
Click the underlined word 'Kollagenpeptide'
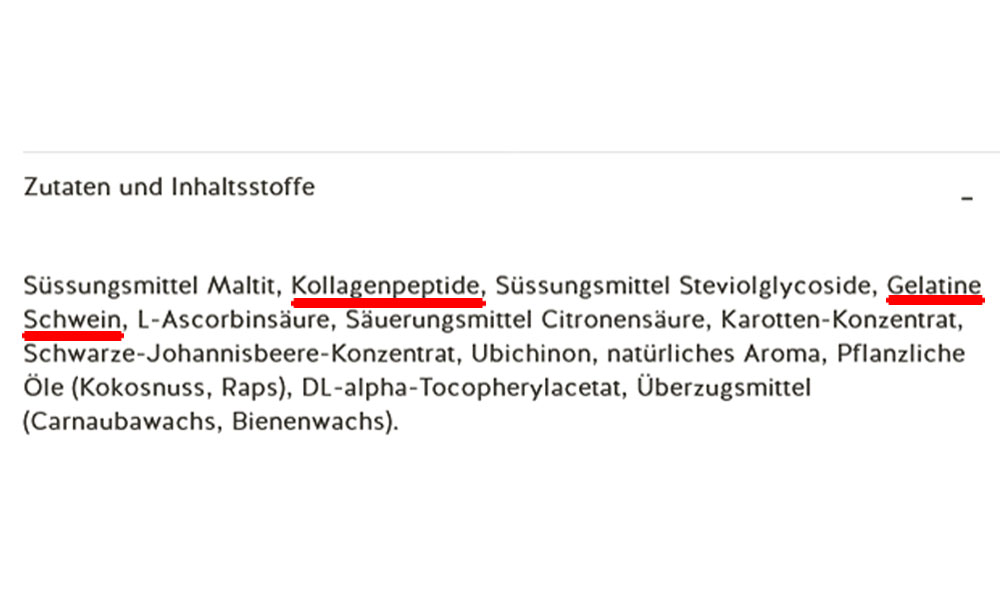click(385, 286)
